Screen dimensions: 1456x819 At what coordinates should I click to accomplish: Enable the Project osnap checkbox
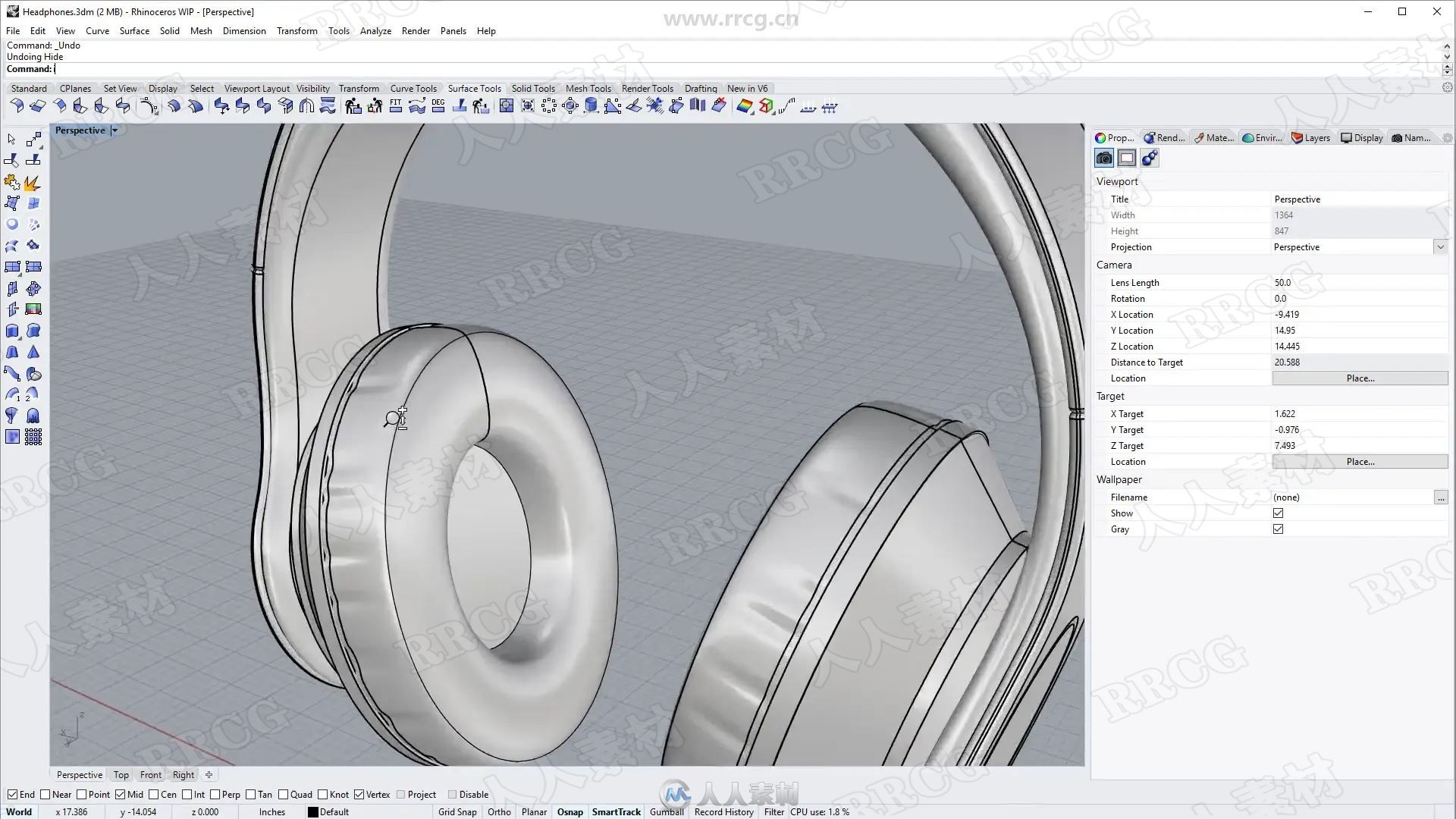[x=401, y=794]
